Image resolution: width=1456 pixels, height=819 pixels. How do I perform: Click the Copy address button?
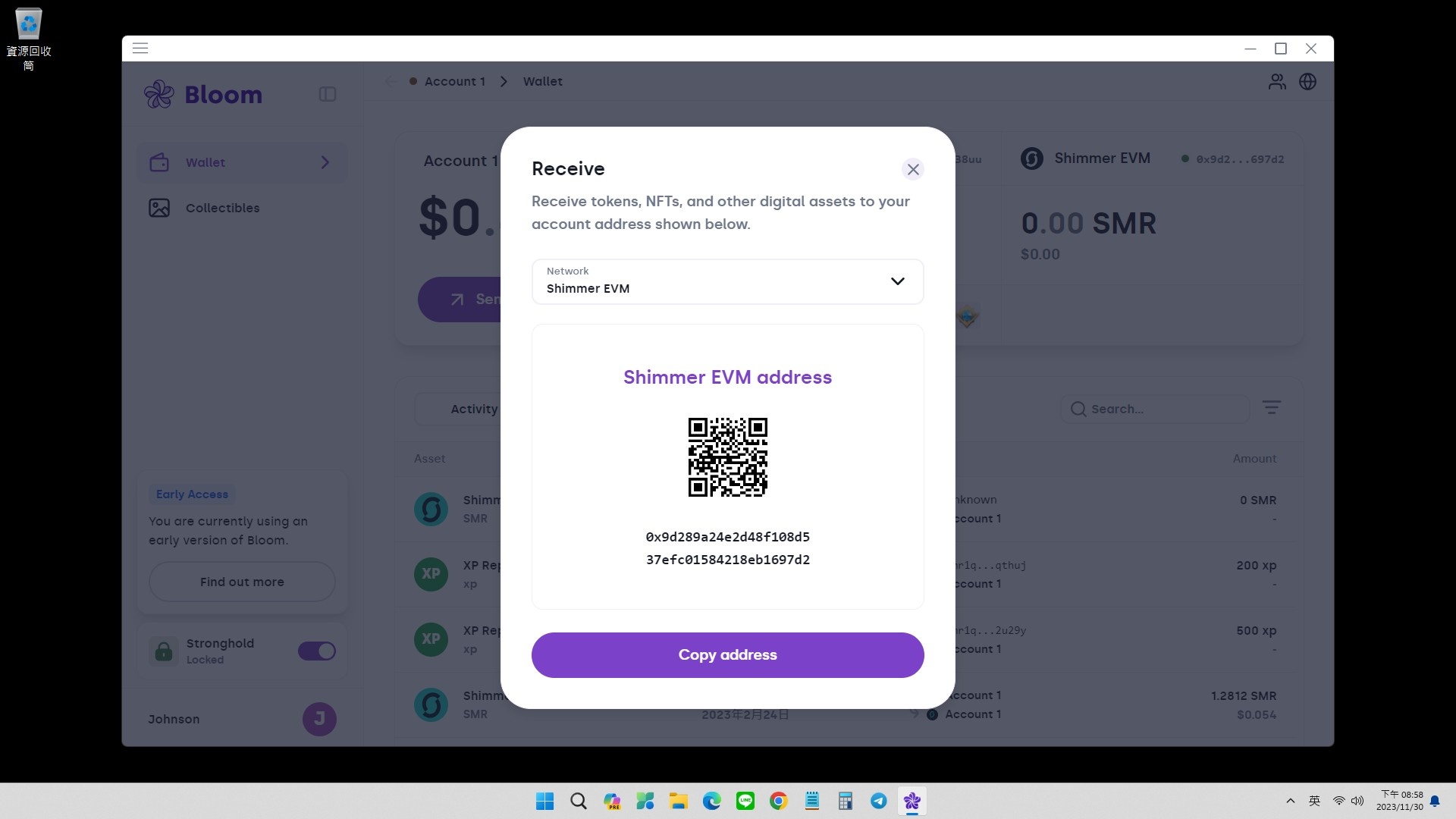[x=727, y=655]
